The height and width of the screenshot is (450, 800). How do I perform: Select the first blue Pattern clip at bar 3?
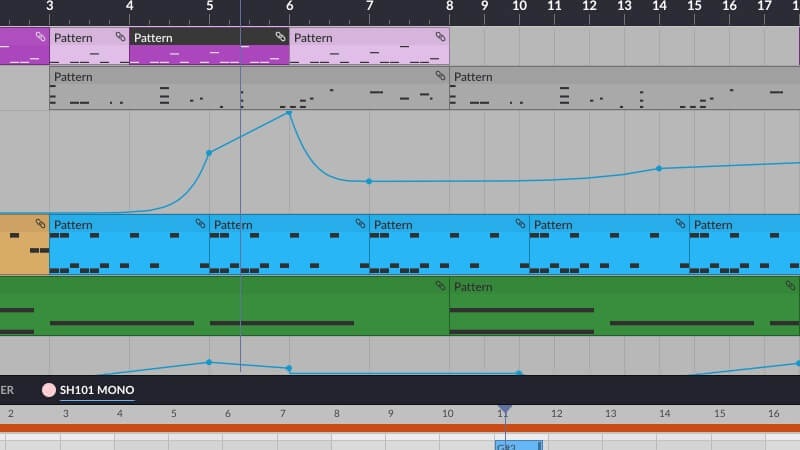click(129, 245)
